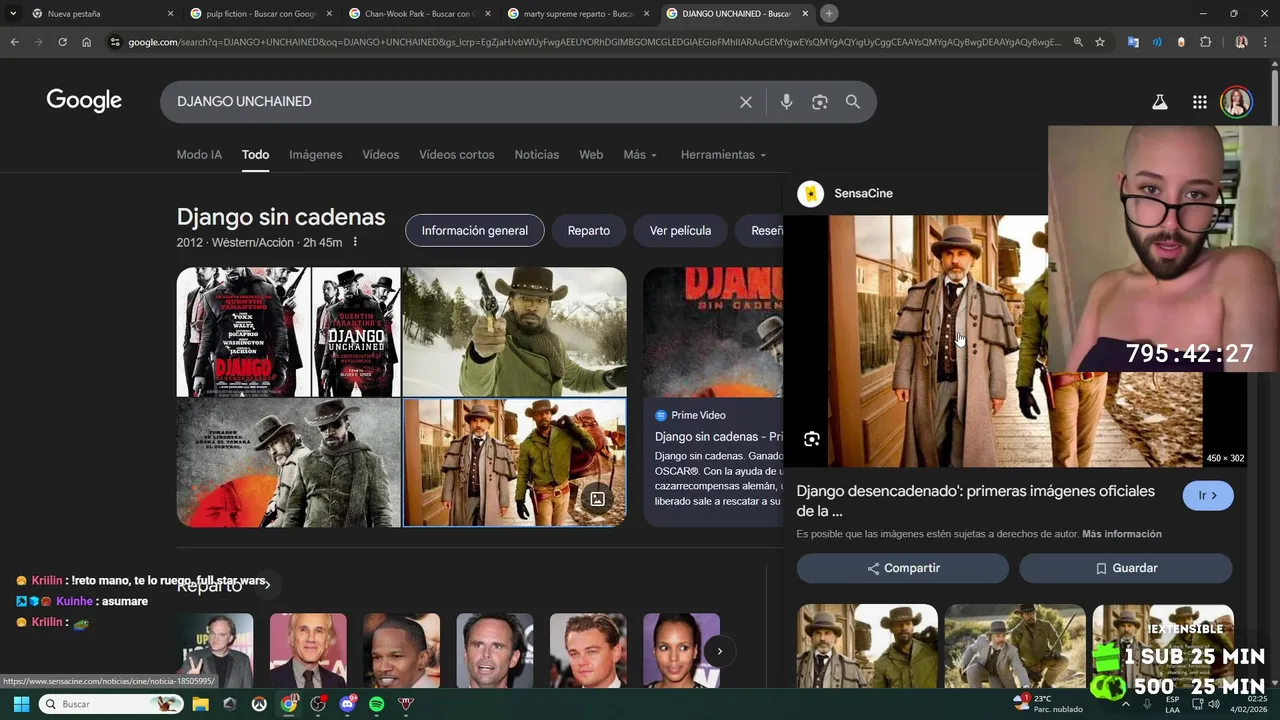
Task: Go to the browser home page
Action: (86, 42)
